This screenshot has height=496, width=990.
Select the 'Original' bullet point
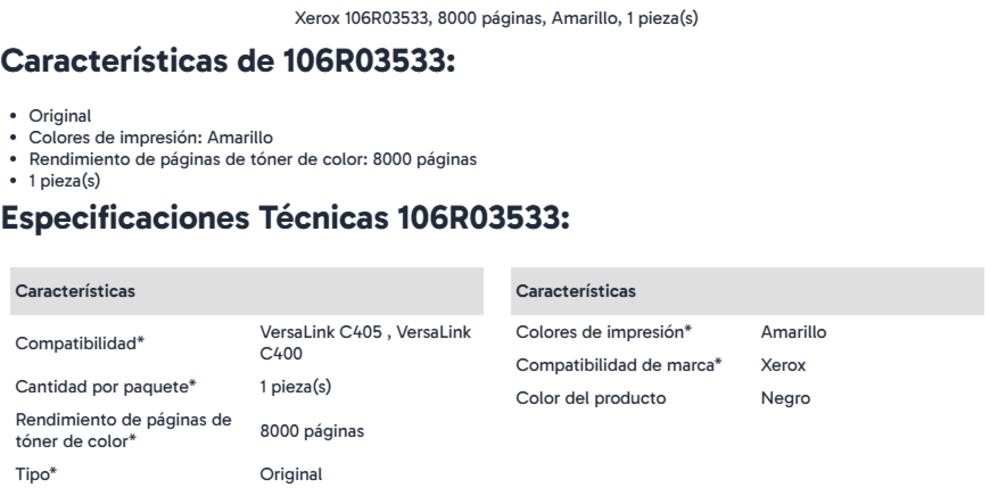[61, 116]
